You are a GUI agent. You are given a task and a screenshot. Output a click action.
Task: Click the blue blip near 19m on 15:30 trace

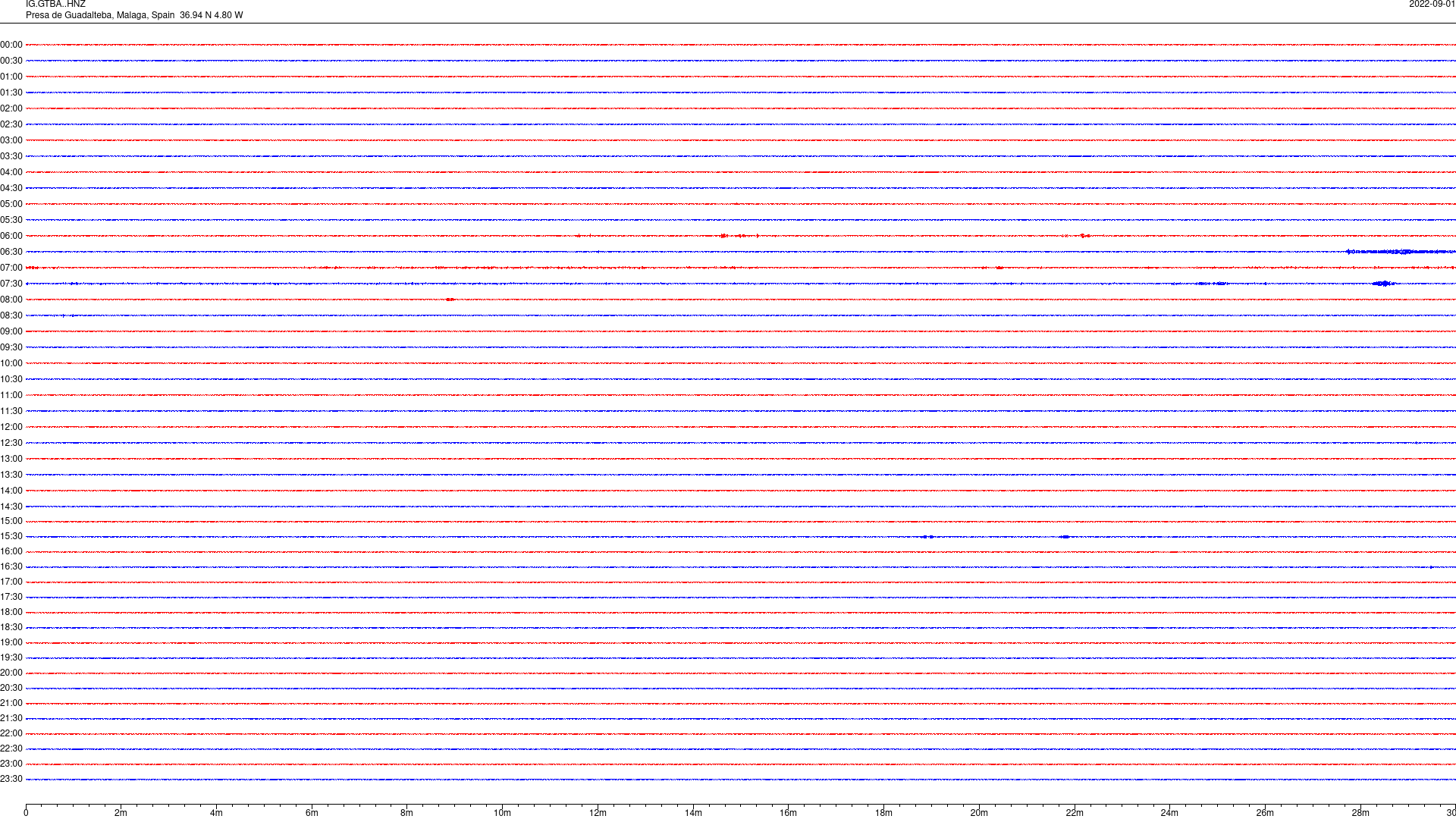click(929, 537)
